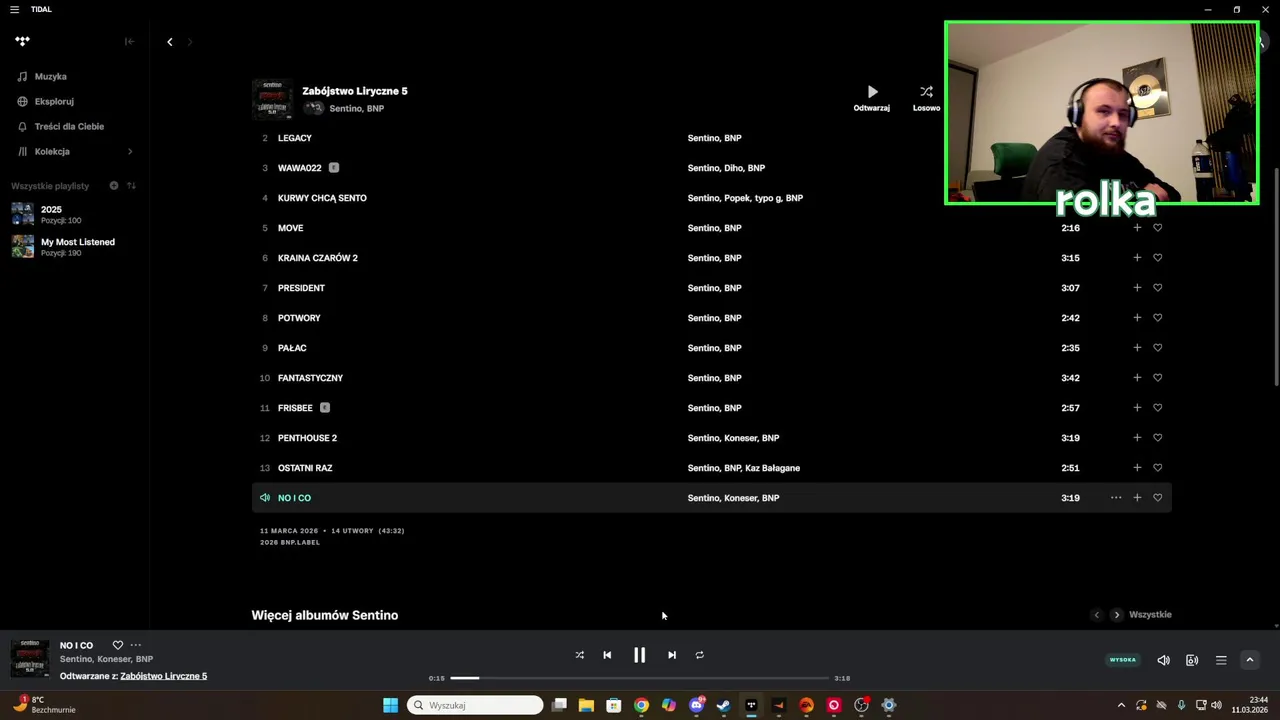Add NO I CO row to a playlist
This screenshot has height=720, width=1280.
1137,498
